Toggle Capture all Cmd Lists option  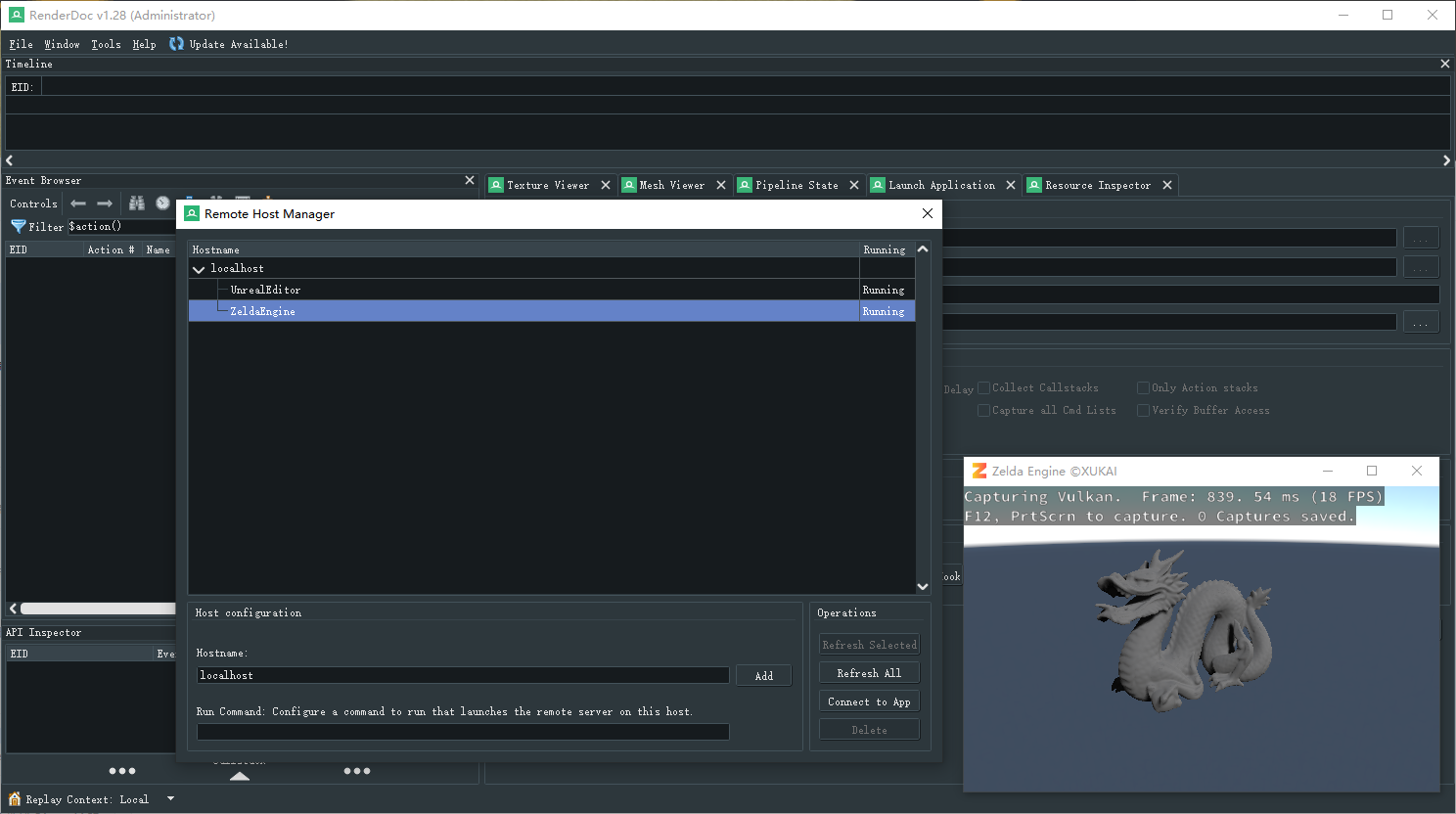[983, 411]
